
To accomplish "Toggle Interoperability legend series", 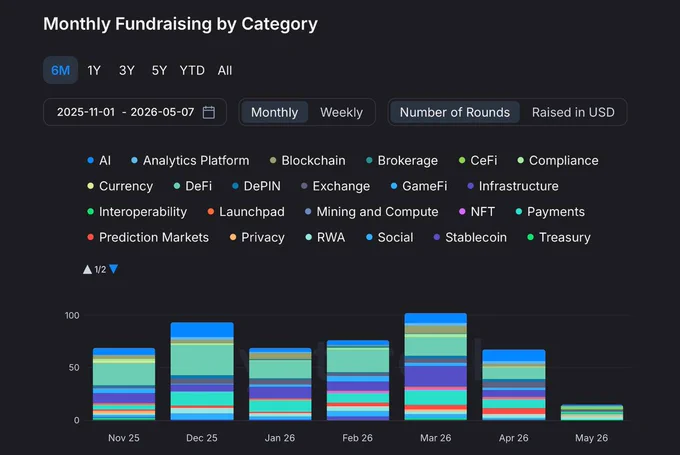I will (137, 212).
